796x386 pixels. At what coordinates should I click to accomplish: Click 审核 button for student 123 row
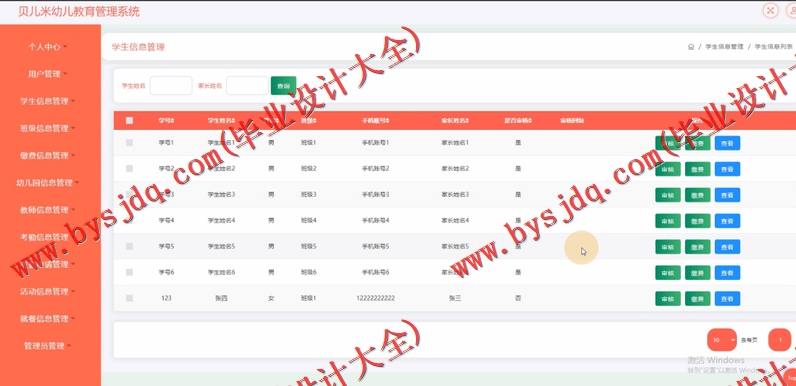[668, 299]
